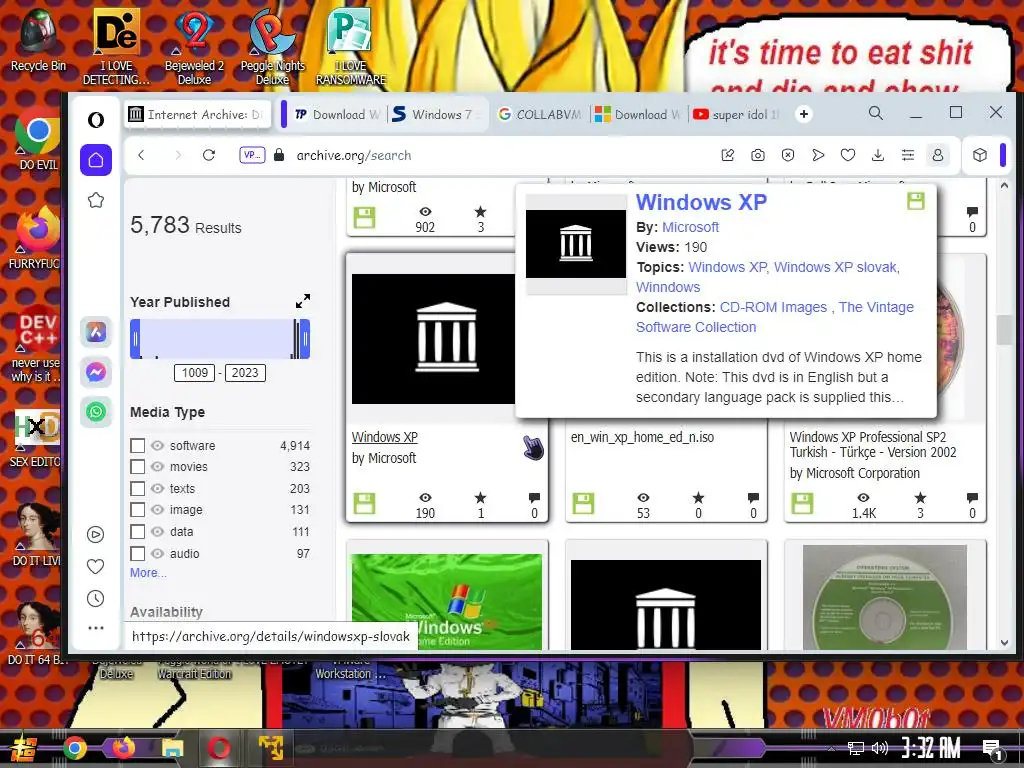Open the Windows XP item title link

(x=385, y=437)
